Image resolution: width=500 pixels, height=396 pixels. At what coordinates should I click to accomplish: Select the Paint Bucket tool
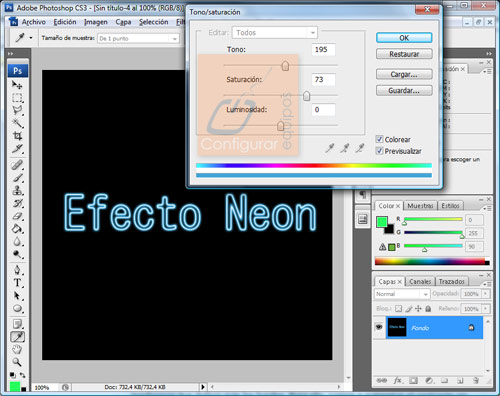coord(17,229)
